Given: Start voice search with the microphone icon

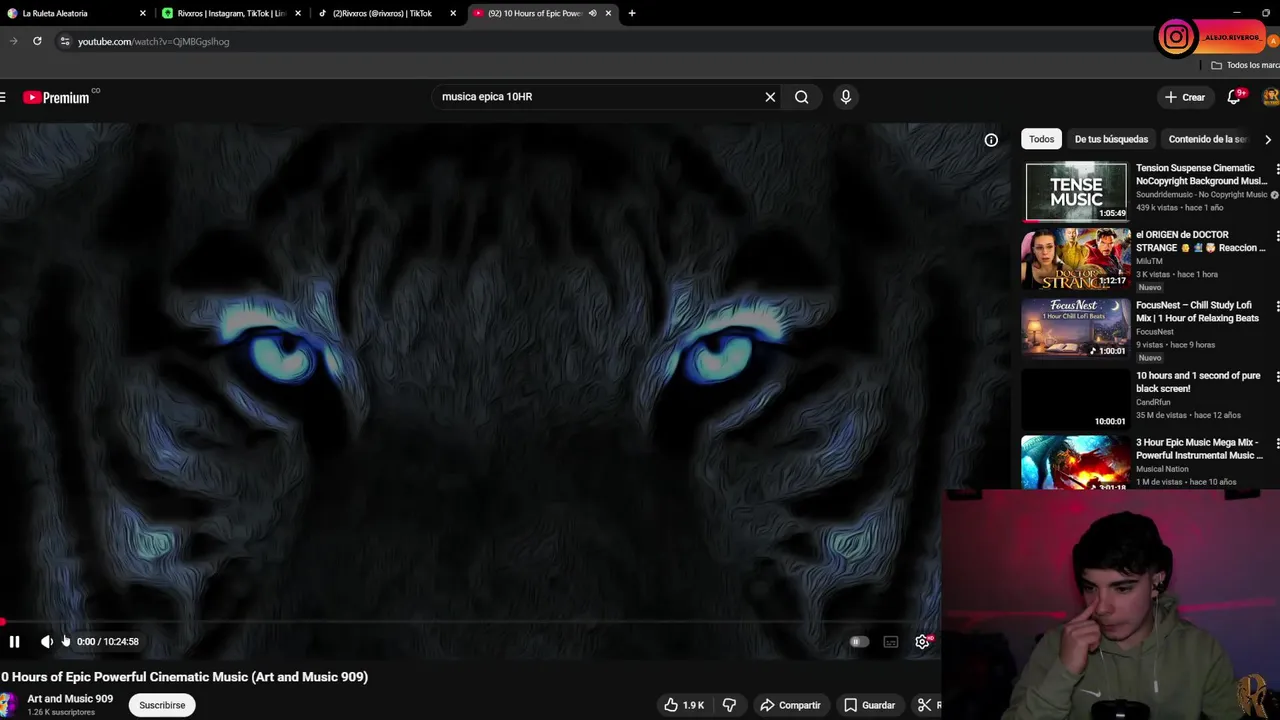Looking at the screenshot, I should (x=846, y=97).
